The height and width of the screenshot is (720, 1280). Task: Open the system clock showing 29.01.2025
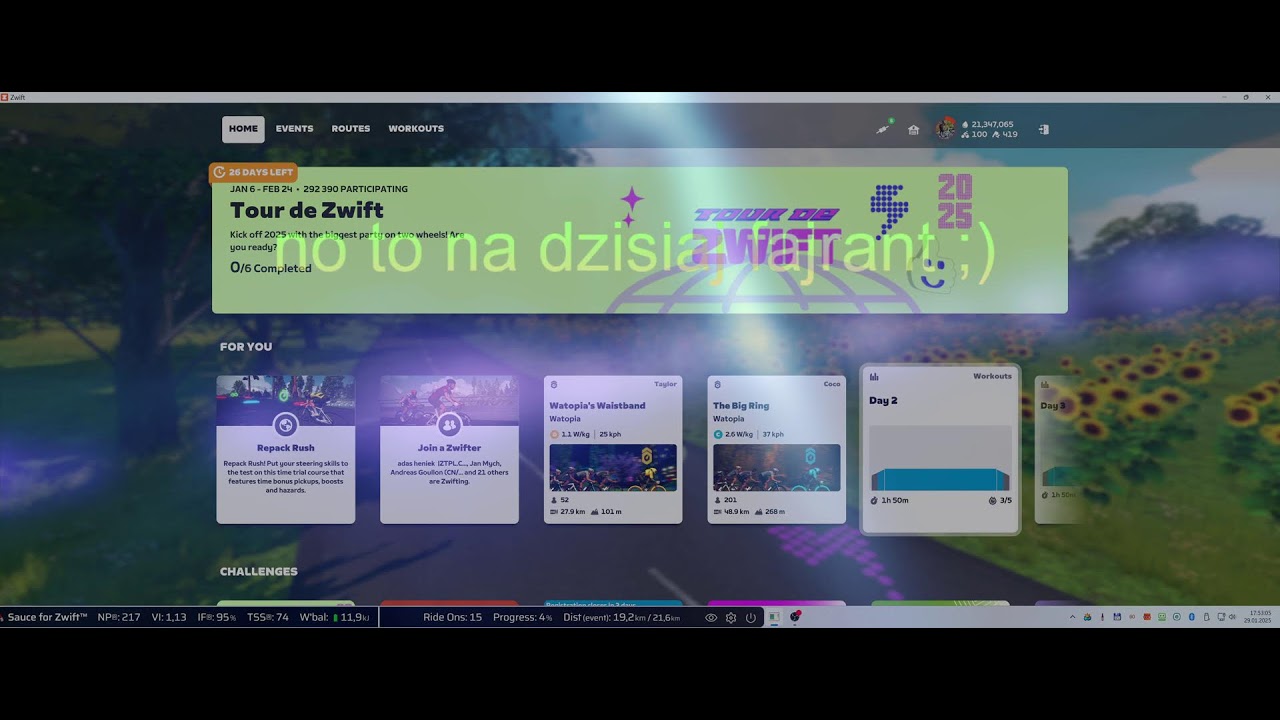1258,617
